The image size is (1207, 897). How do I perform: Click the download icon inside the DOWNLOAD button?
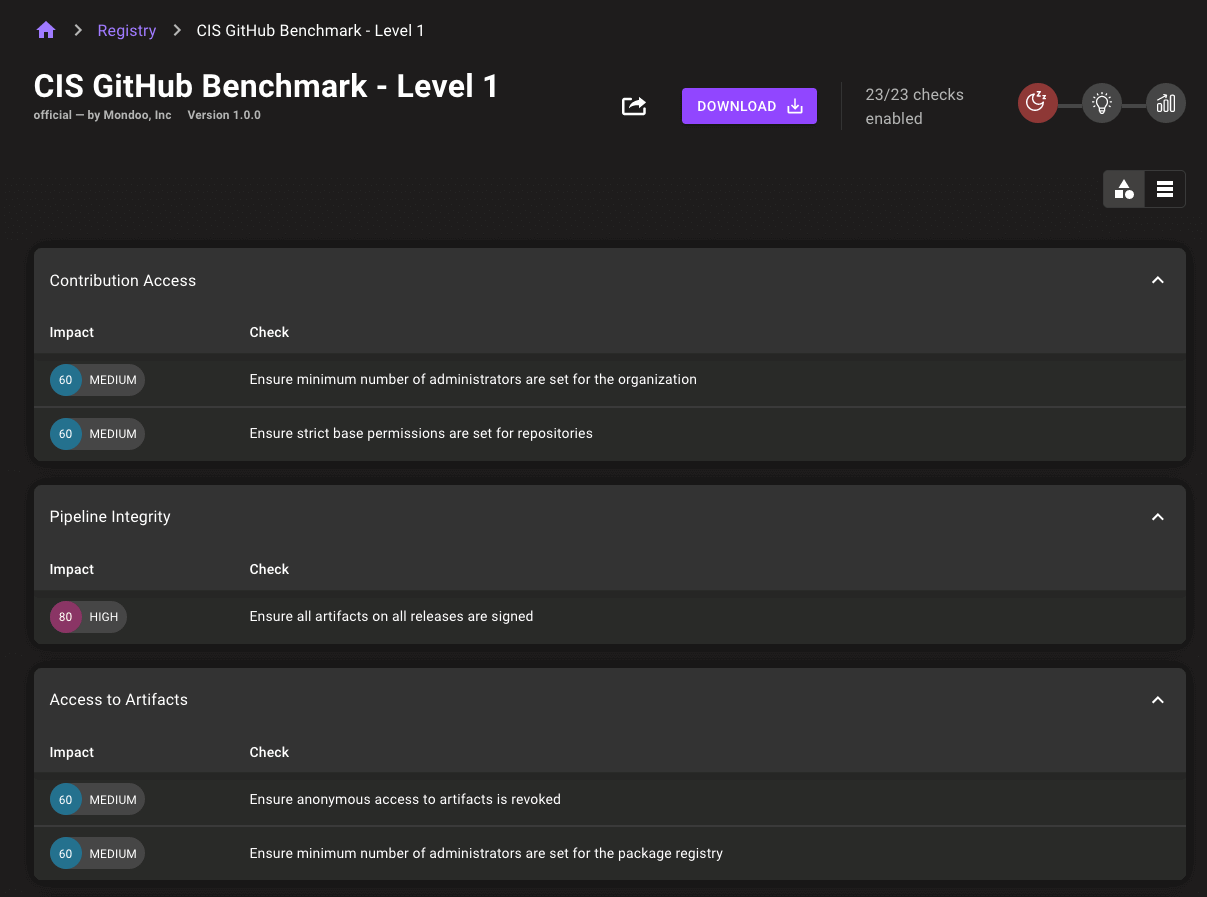tap(793, 105)
